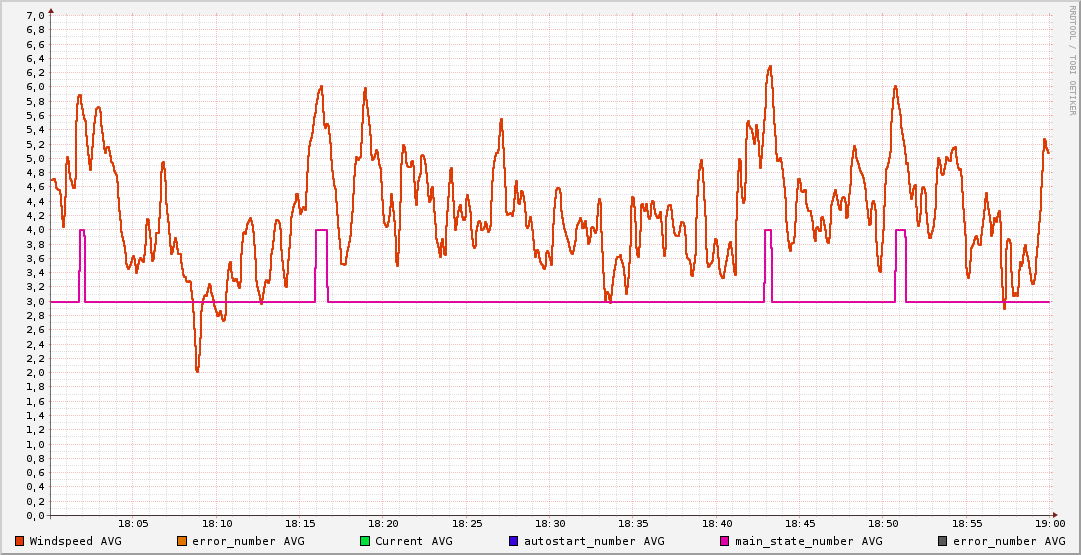Click the 18:45 time axis label

800,524
